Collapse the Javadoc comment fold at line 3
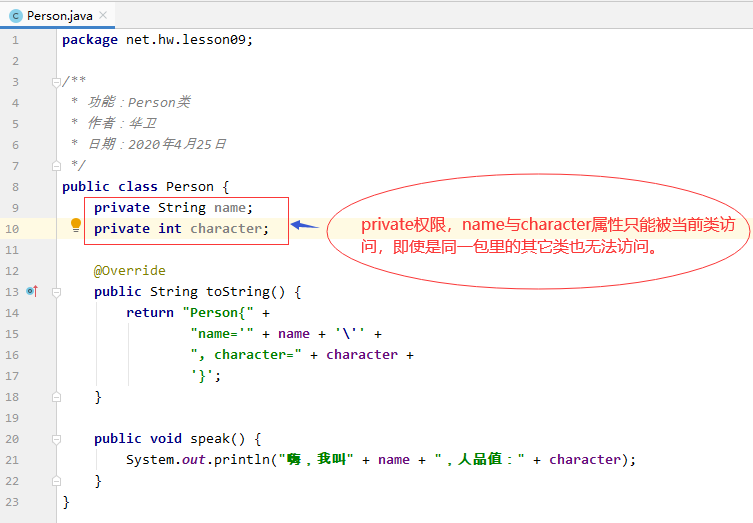Screen dimensions: 753x523 [x=56, y=82]
